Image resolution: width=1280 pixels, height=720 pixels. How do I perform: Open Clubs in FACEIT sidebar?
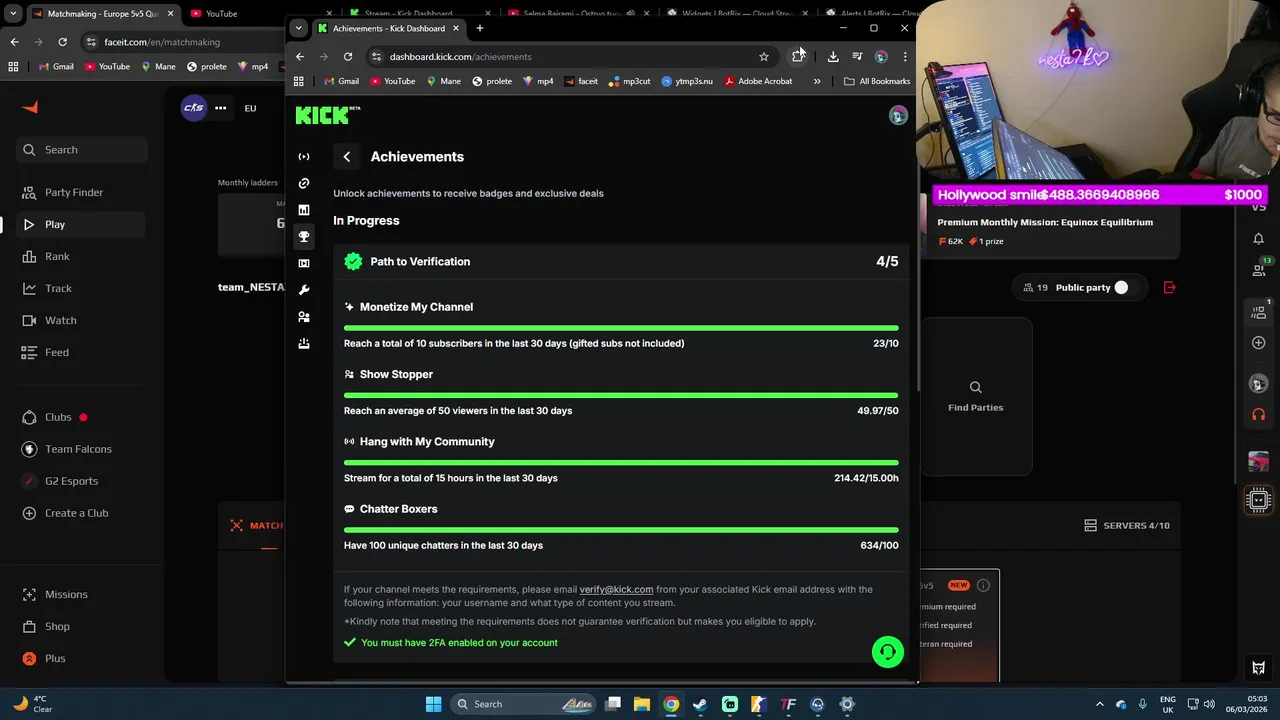tap(82, 417)
